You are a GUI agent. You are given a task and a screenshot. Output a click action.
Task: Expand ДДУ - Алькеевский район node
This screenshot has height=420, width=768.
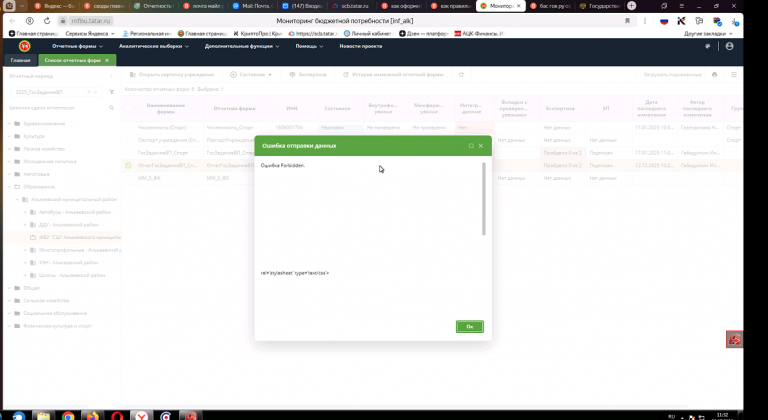pyautogui.click(x=25, y=225)
